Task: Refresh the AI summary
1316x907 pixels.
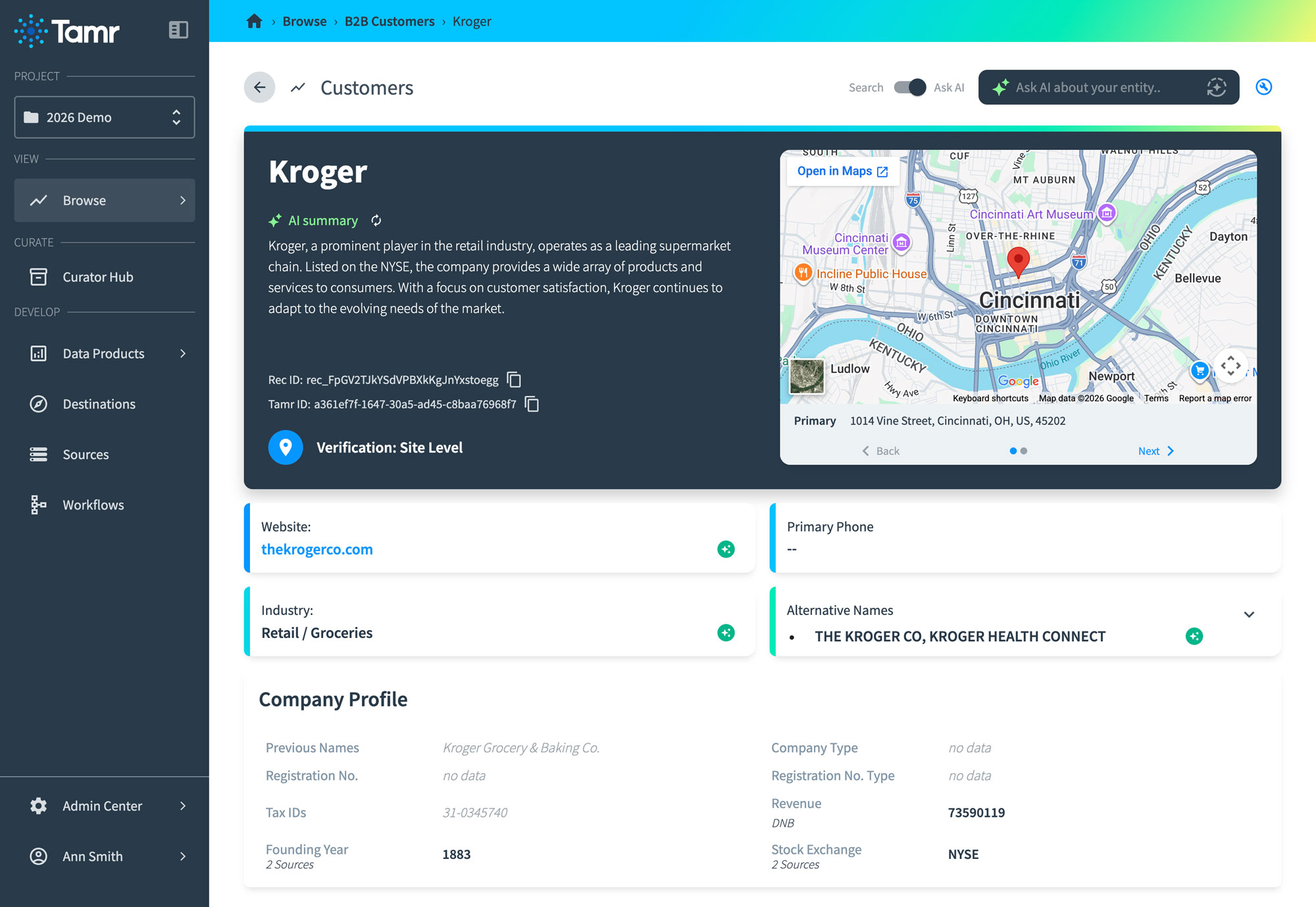Action: (x=376, y=220)
